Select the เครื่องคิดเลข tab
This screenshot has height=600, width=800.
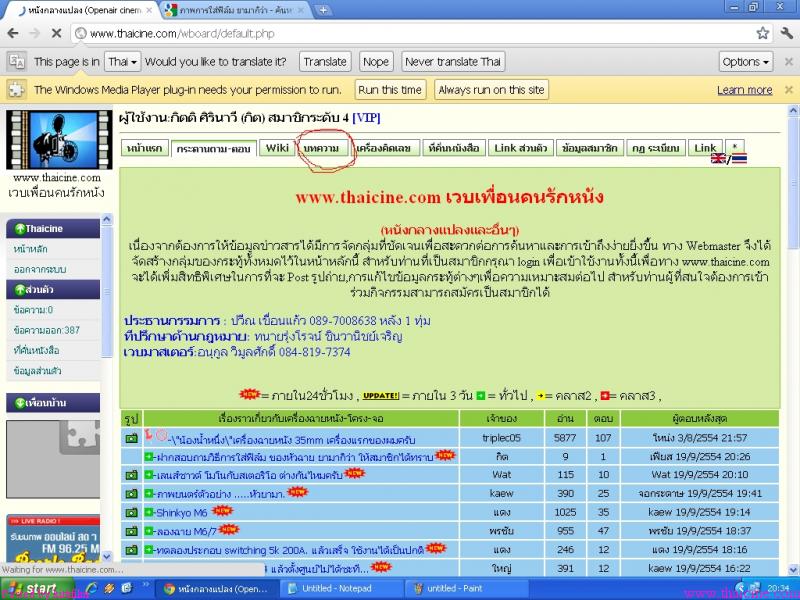point(384,148)
